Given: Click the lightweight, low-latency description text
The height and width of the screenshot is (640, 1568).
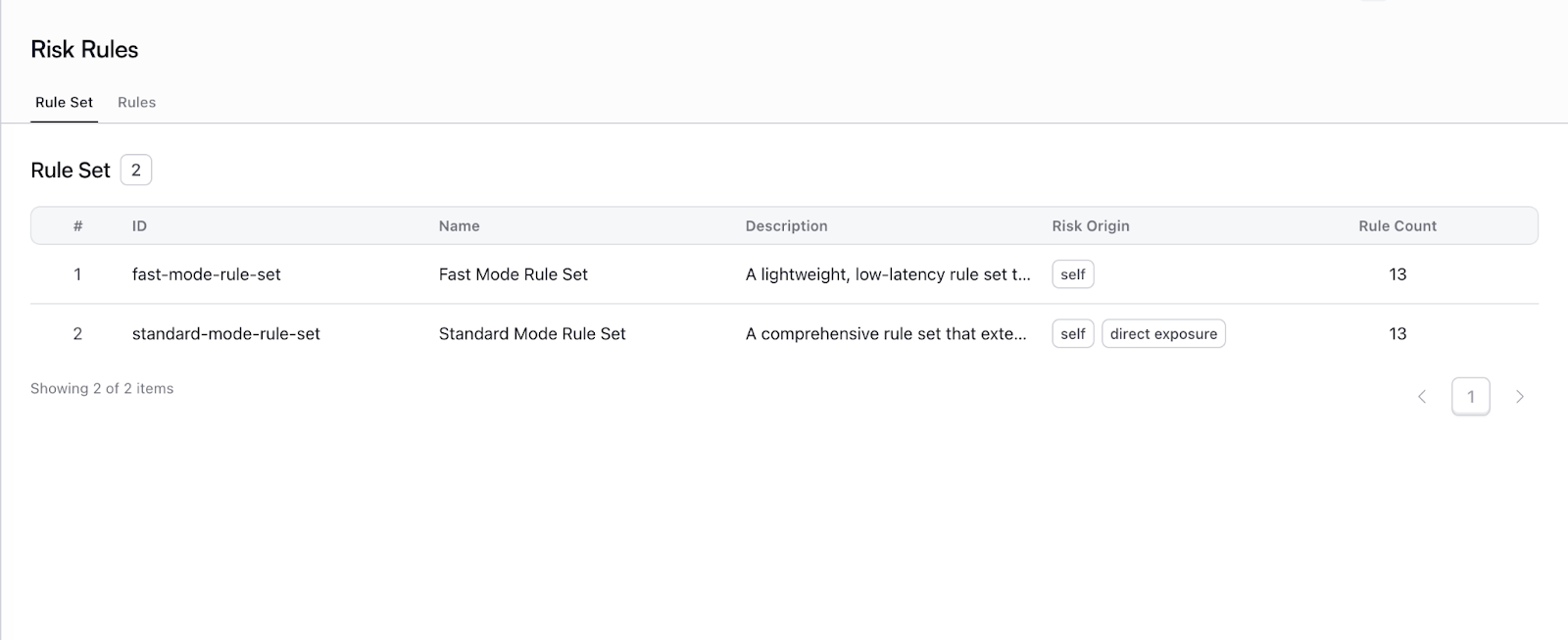Looking at the screenshot, I should 887,274.
